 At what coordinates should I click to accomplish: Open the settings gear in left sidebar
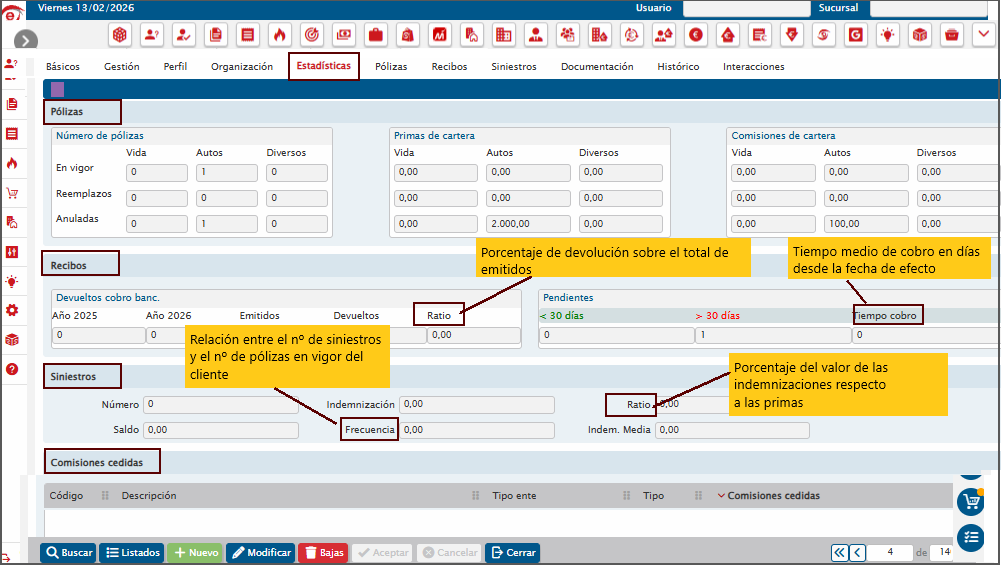coord(11,310)
